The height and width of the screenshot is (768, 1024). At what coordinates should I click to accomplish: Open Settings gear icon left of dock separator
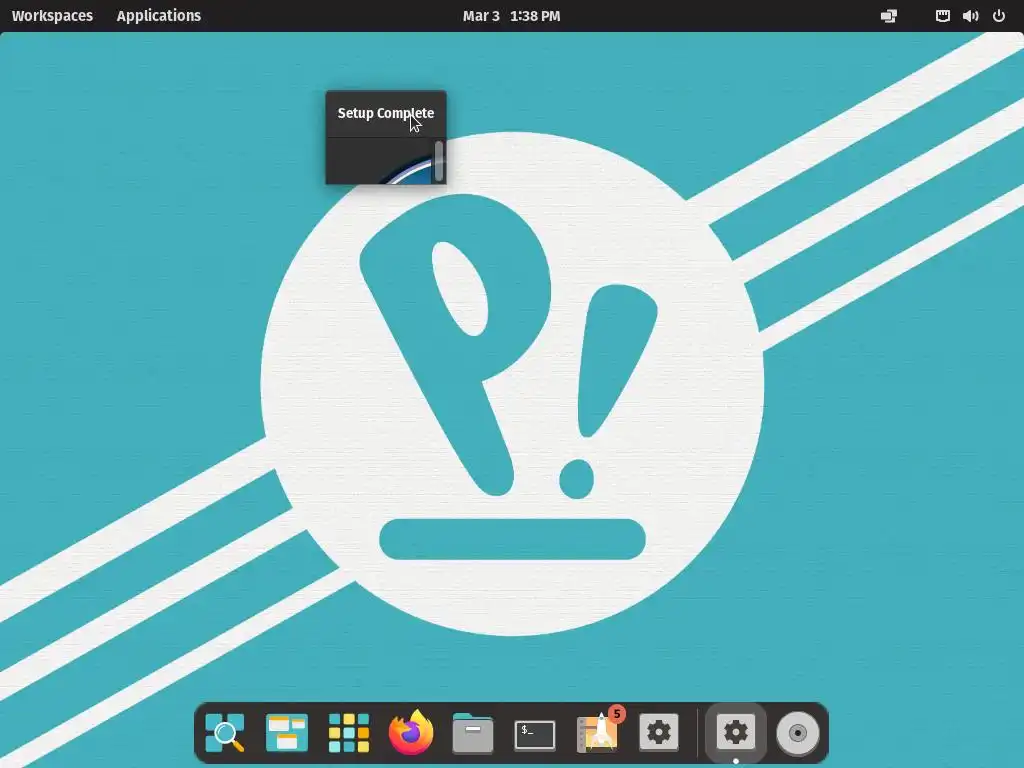coord(658,732)
